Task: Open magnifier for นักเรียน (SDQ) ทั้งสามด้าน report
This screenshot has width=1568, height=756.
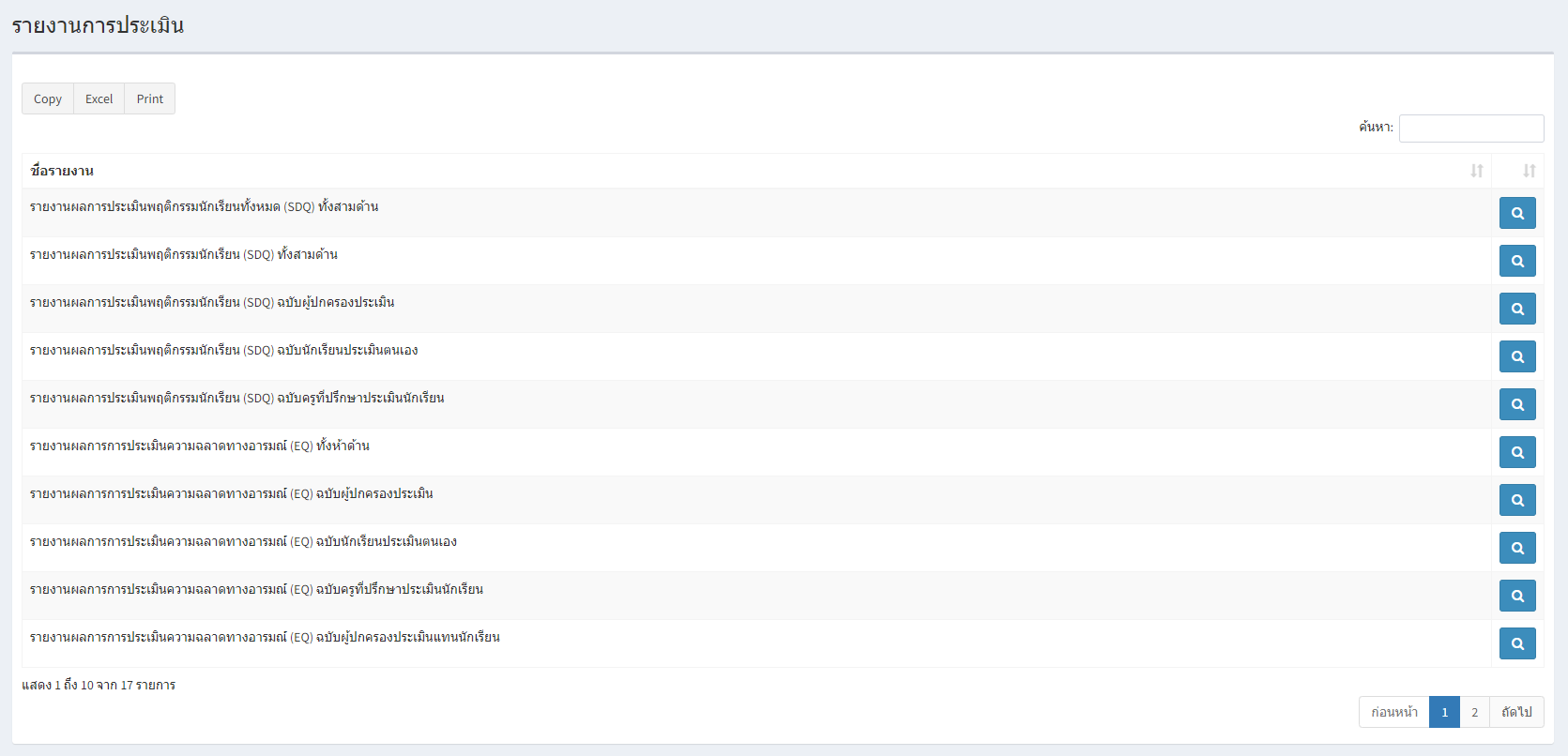Action: tap(1517, 261)
